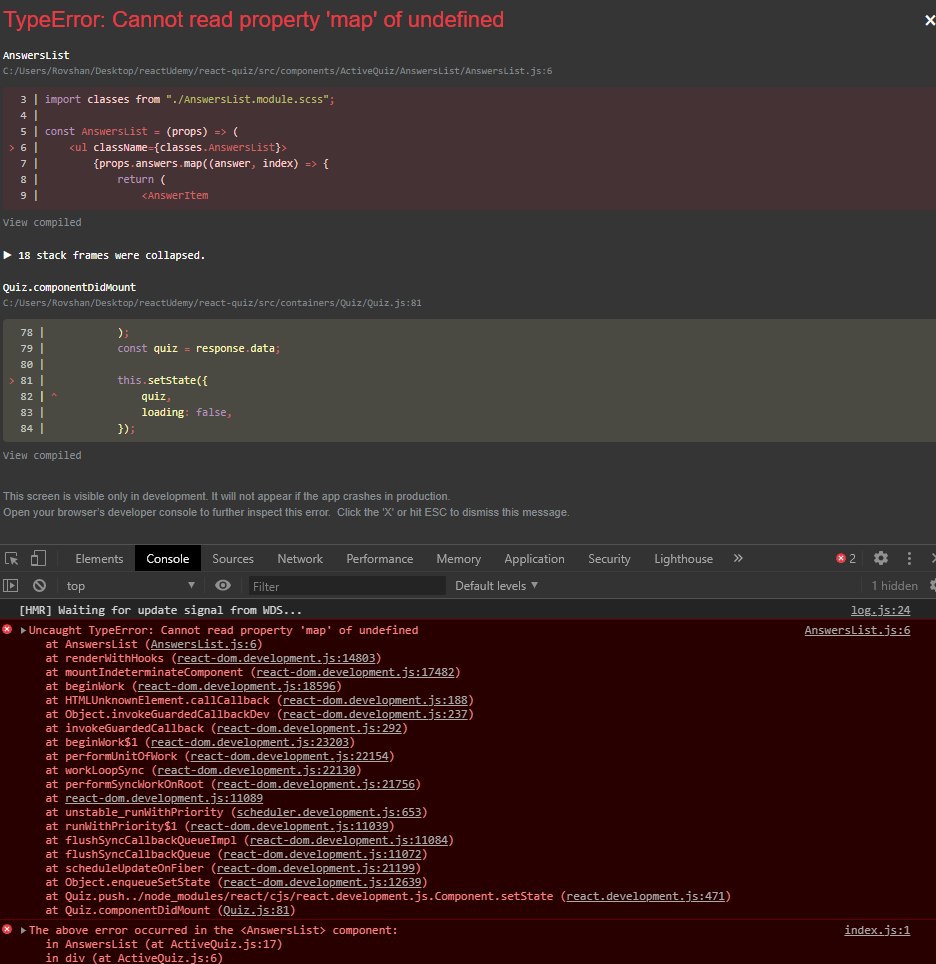Switch to the Memory tab
Image resolution: width=936 pixels, height=964 pixels.
pyautogui.click(x=458, y=558)
